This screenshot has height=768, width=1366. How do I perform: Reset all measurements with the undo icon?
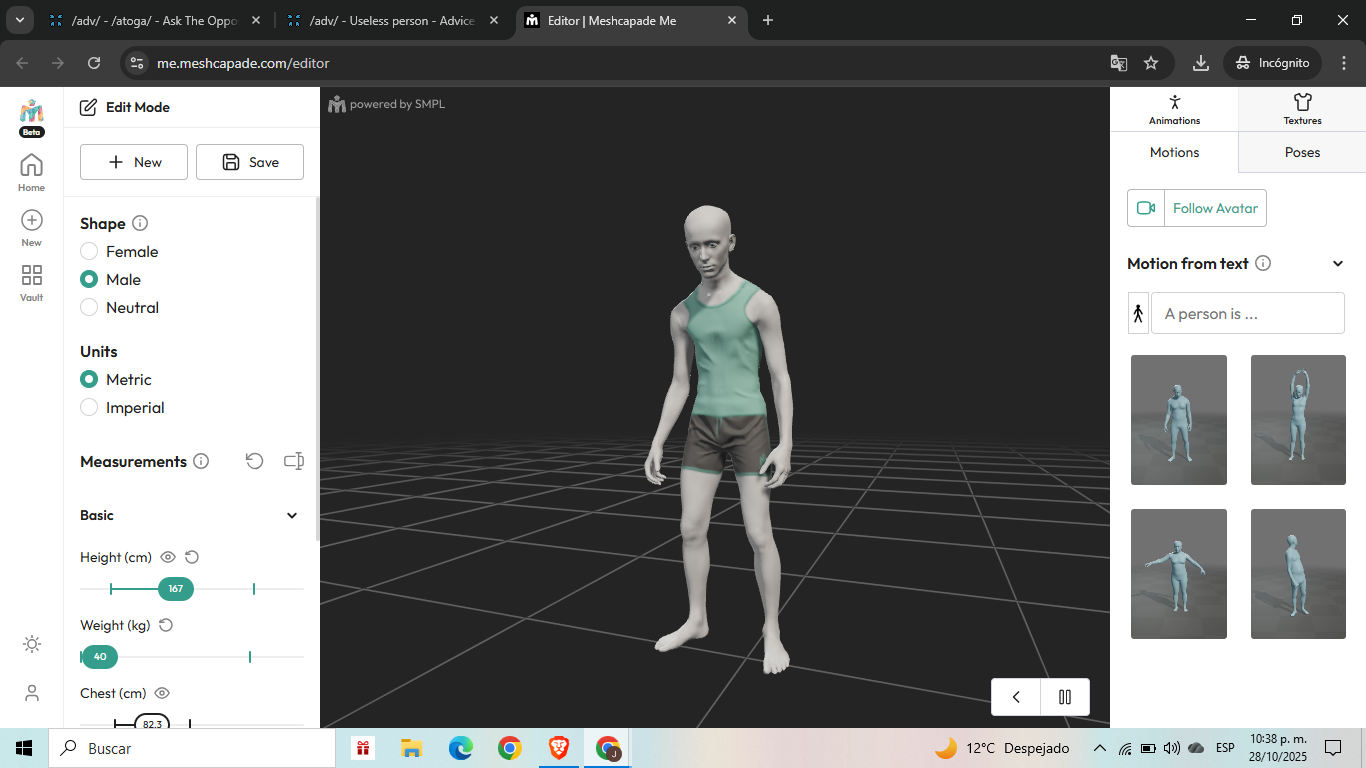pos(255,461)
